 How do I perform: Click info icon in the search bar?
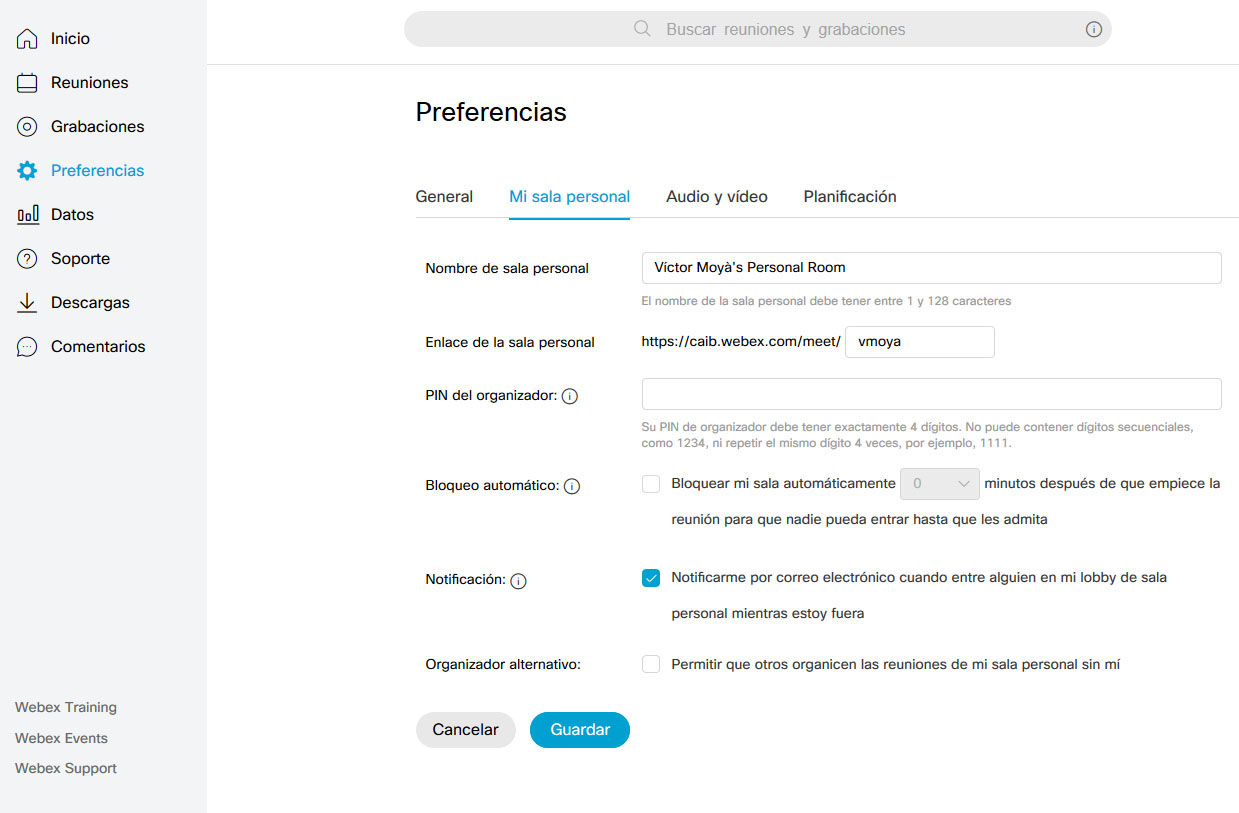(x=1094, y=30)
